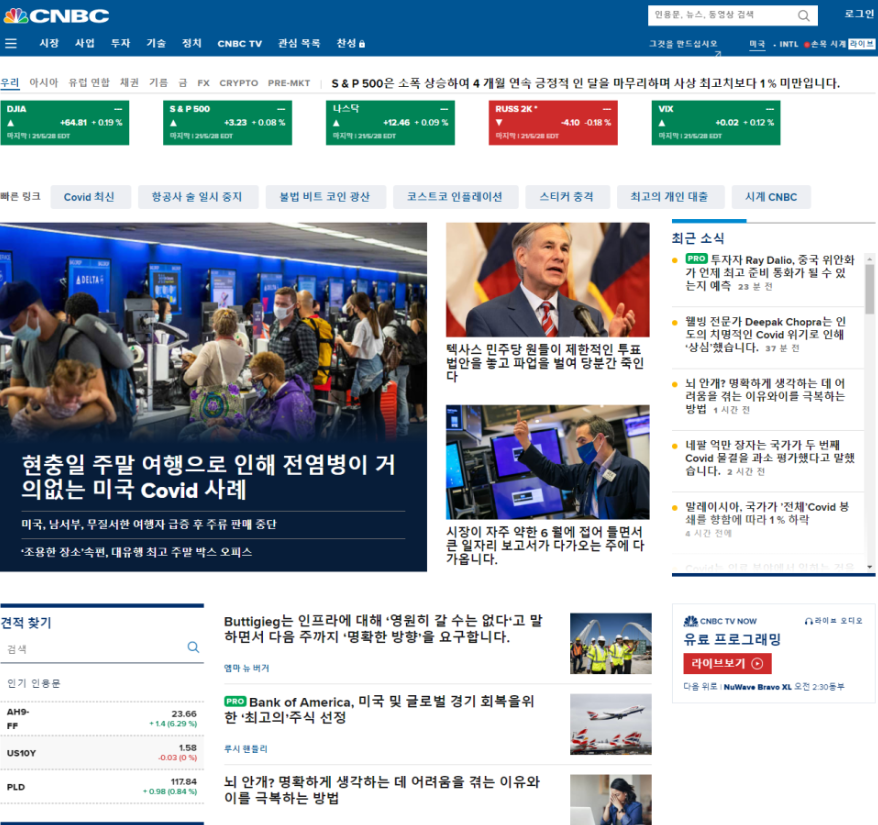Select the PRE-MKT markets tab

click(289, 83)
